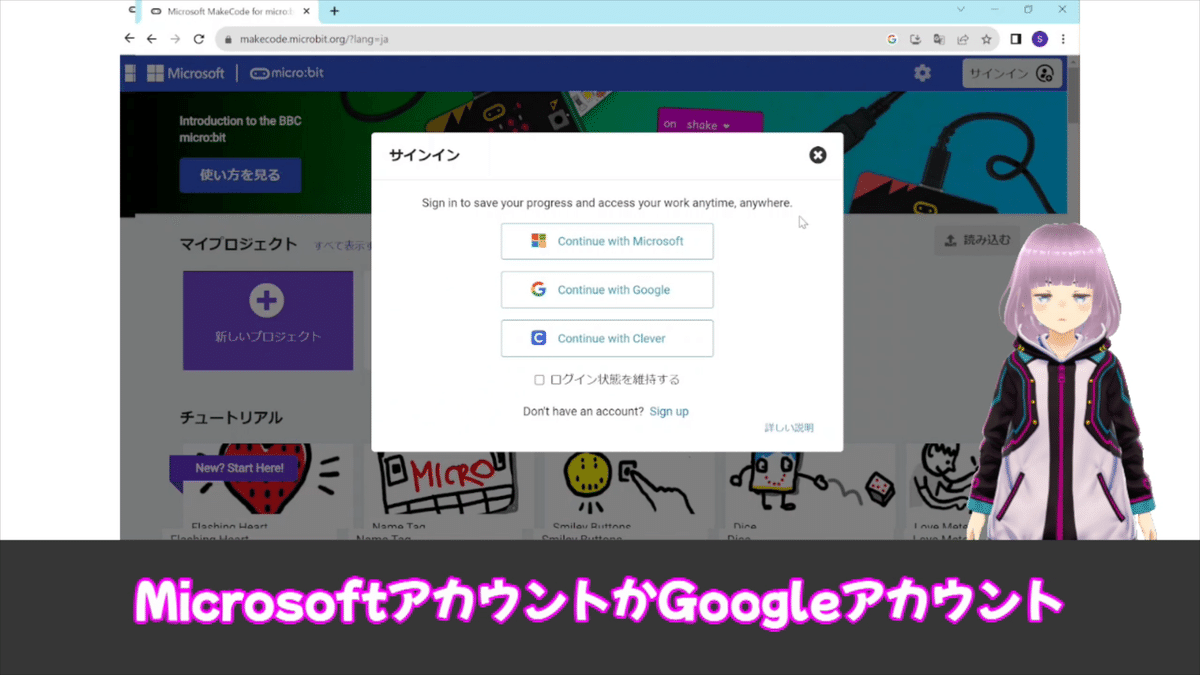The height and width of the screenshot is (675, 1200).
Task: Open a new browser tab with plus
Action: pyautogui.click(x=334, y=11)
